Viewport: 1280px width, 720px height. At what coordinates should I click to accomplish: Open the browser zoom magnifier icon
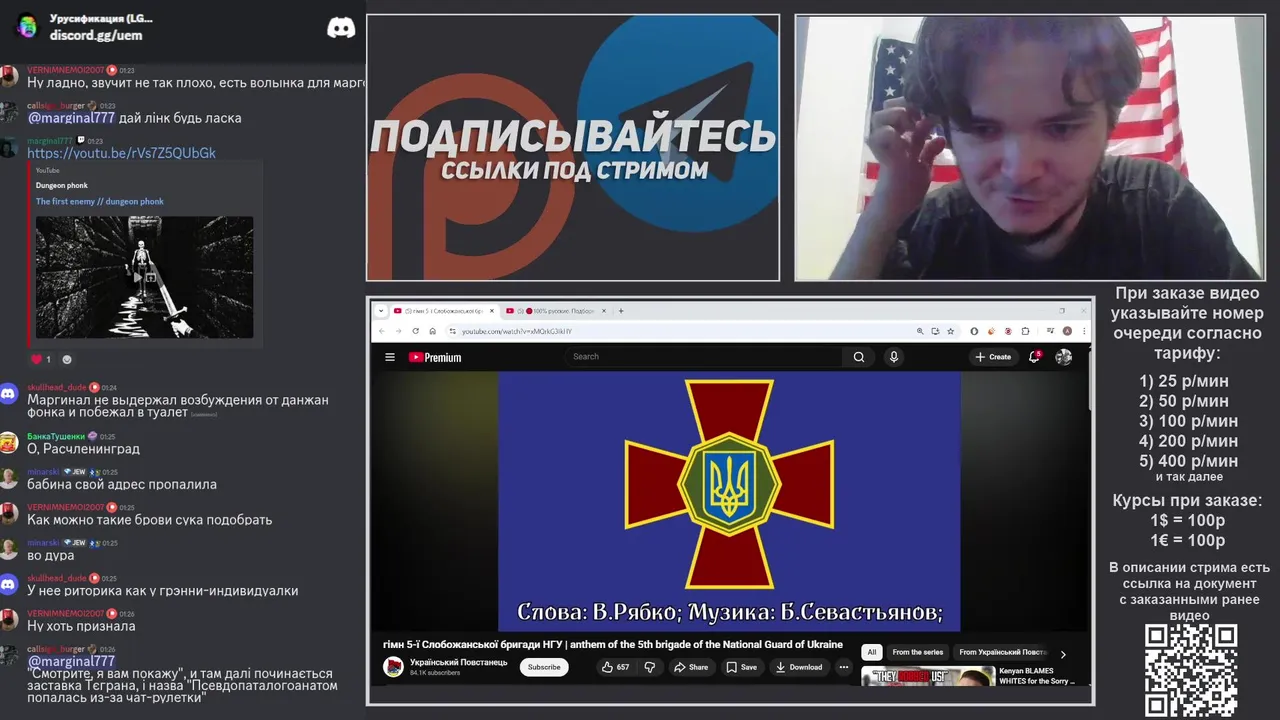(920, 331)
